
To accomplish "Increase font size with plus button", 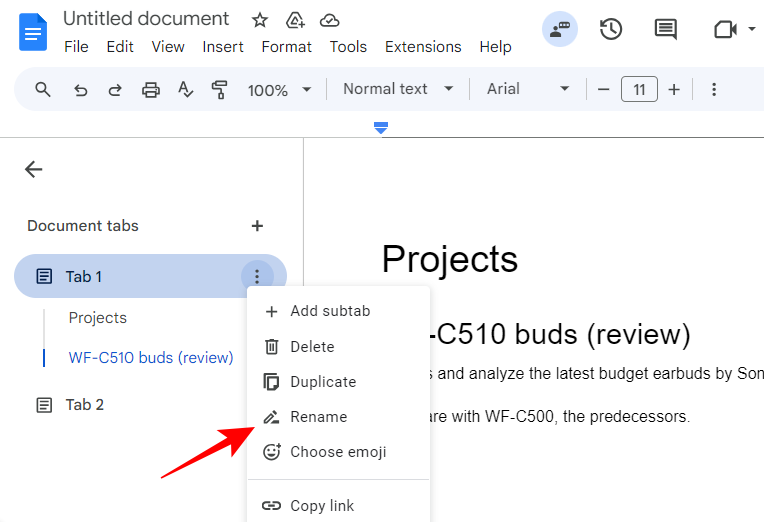I will pos(674,90).
